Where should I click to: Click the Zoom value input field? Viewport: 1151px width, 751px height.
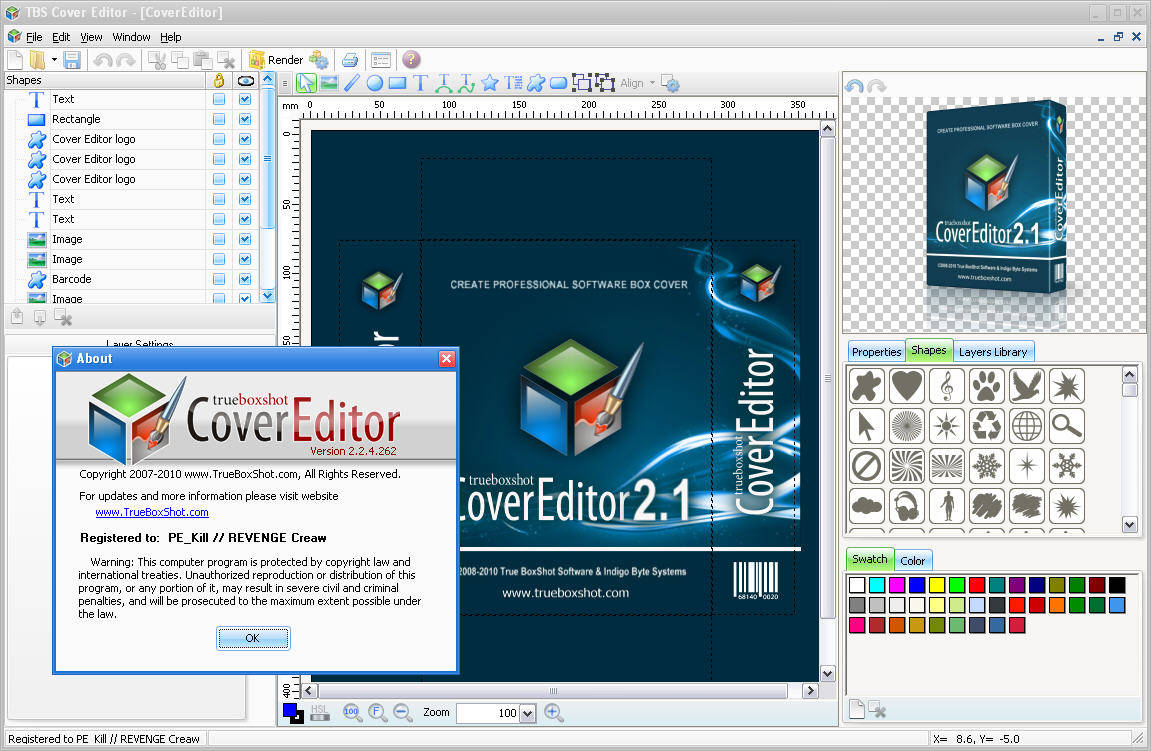pyautogui.click(x=487, y=713)
